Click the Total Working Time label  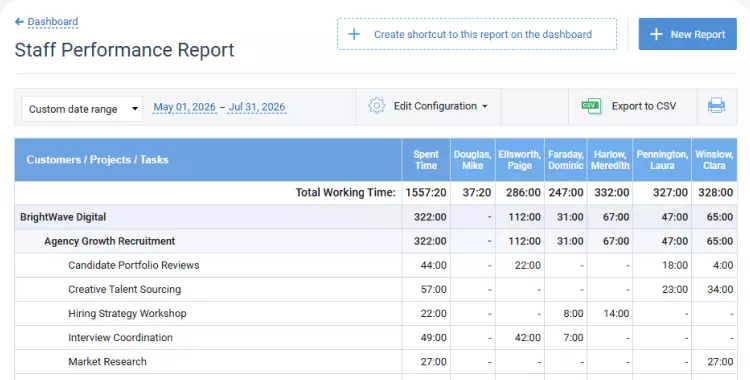tap(345, 192)
